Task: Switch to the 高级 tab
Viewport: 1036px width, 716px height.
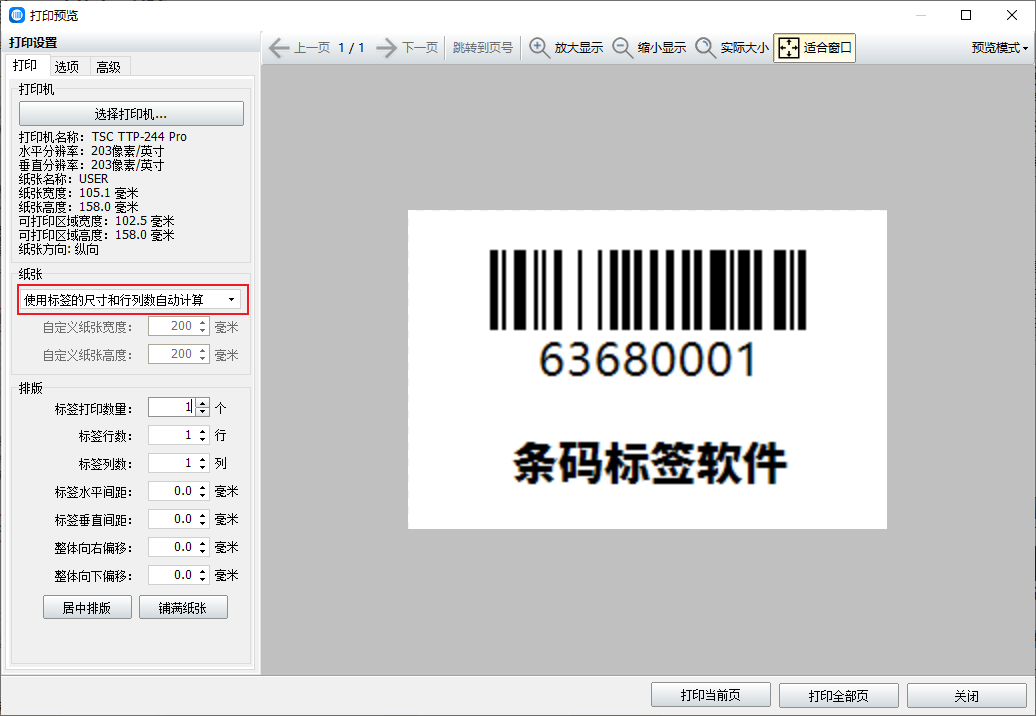Action: 108,67
